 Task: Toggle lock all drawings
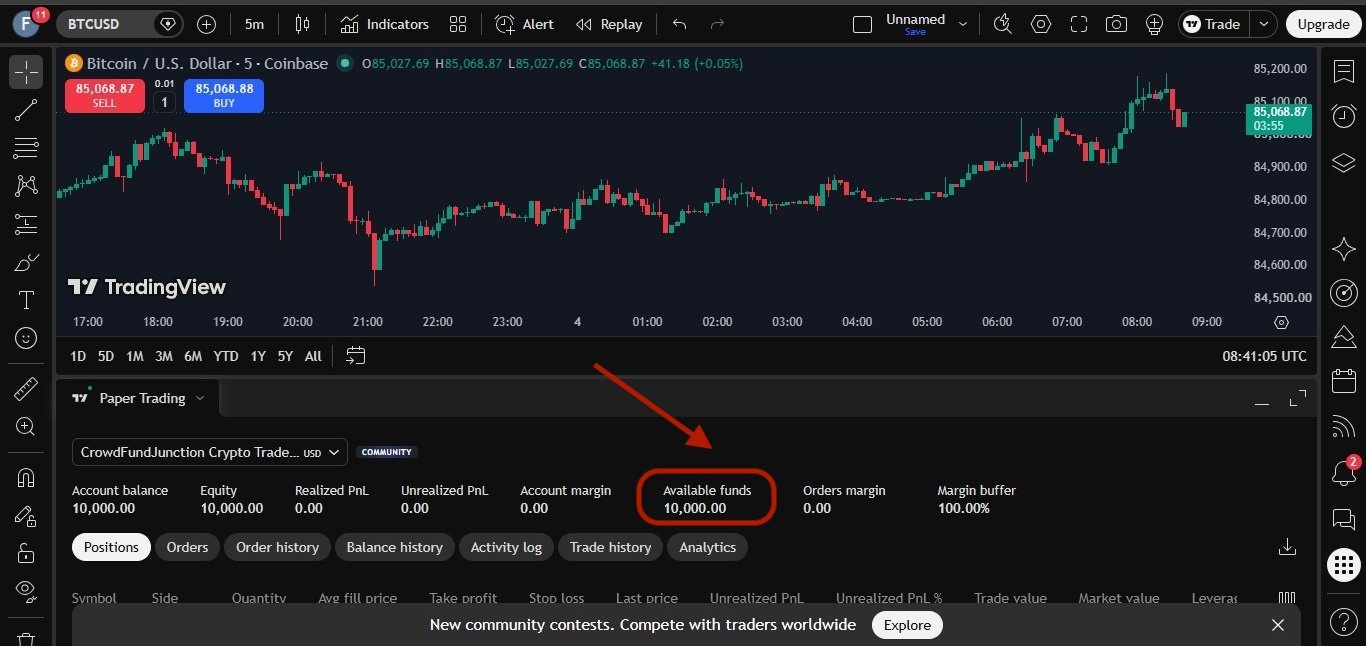[26, 553]
